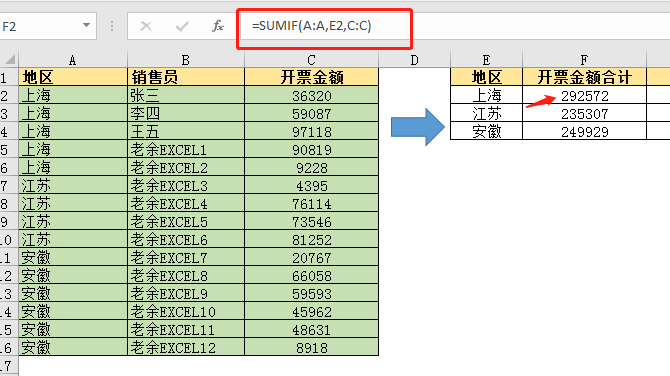Select the amount cell 45962
Viewport: 670px width, 376px height.
pos(311,311)
